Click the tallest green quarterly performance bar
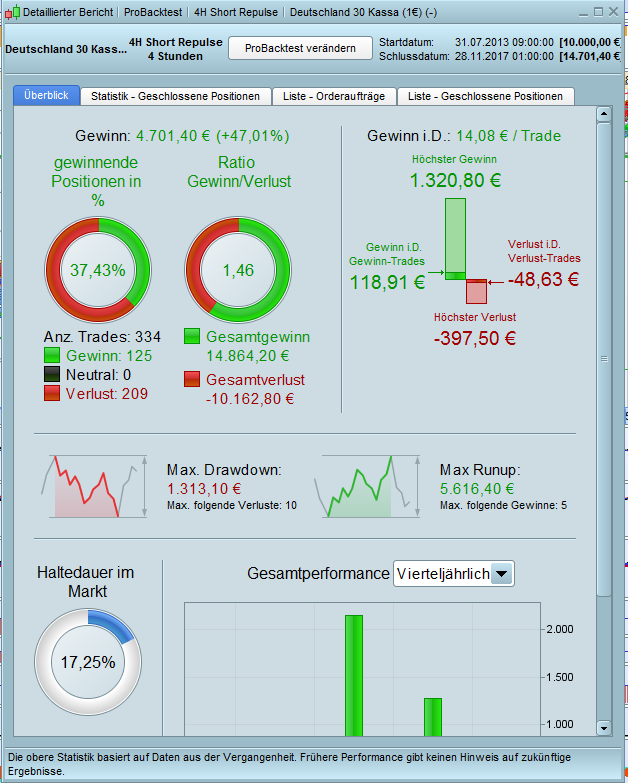 [354, 676]
